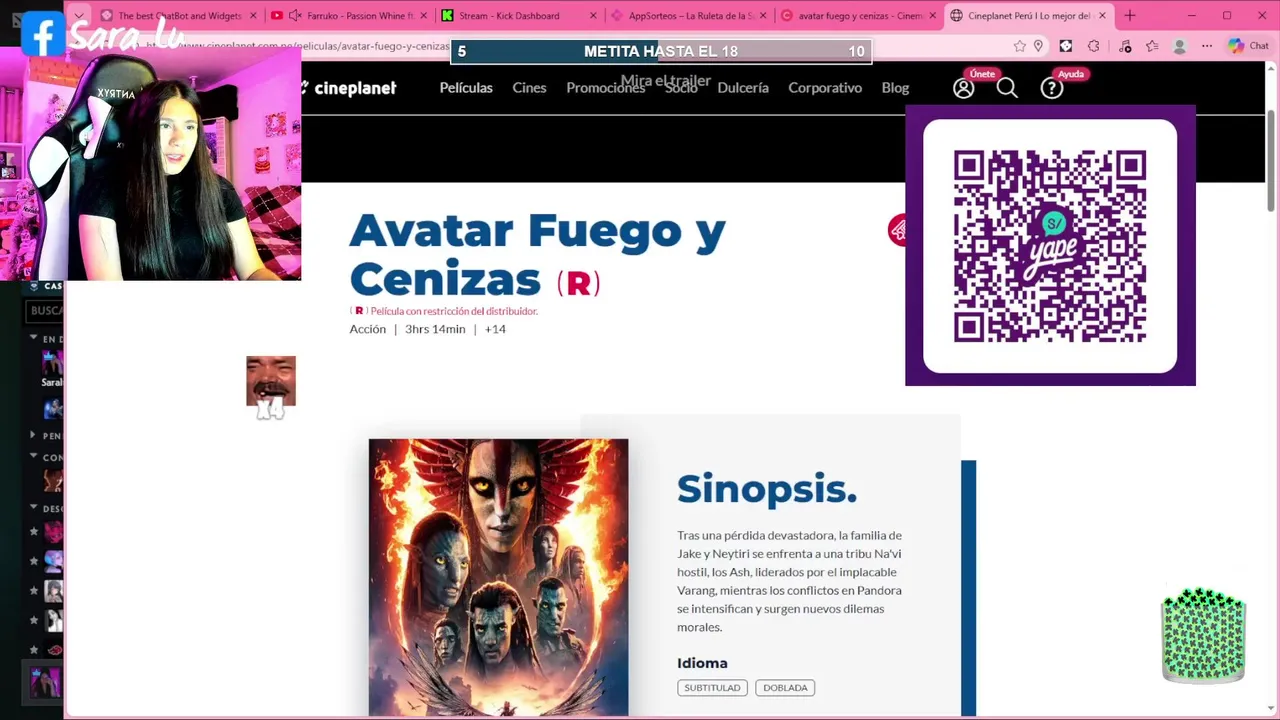The width and height of the screenshot is (1280, 720).
Task: Open the Promociones menu
Action: [606, 88]
